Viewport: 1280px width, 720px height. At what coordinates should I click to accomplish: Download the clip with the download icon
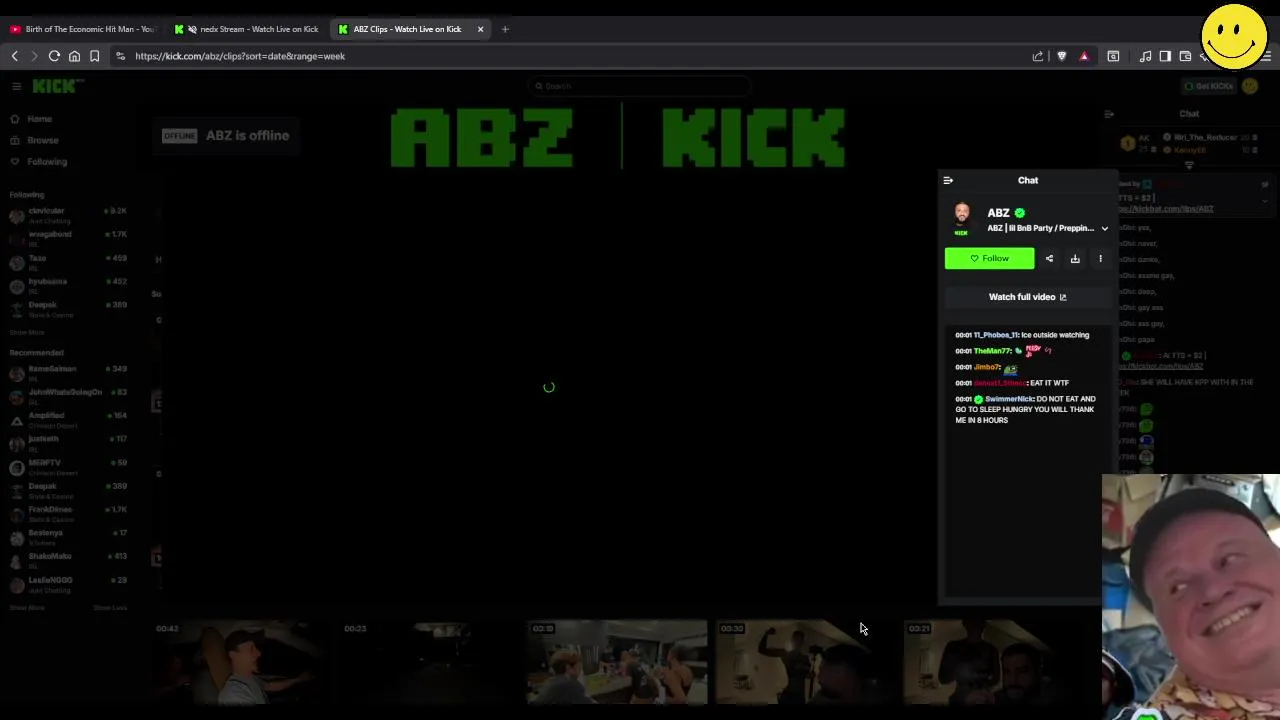pos(1075,258)
